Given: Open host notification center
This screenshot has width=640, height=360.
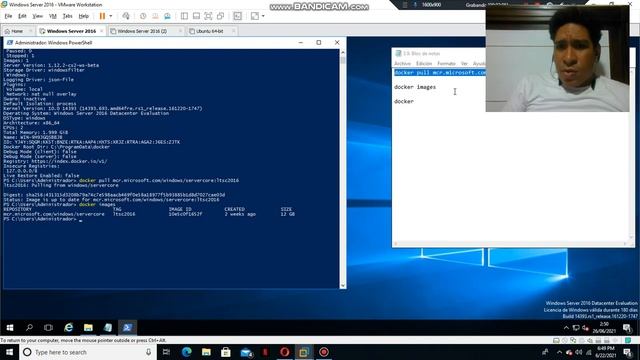Looking at the screenshot, I should pos(627,352).
